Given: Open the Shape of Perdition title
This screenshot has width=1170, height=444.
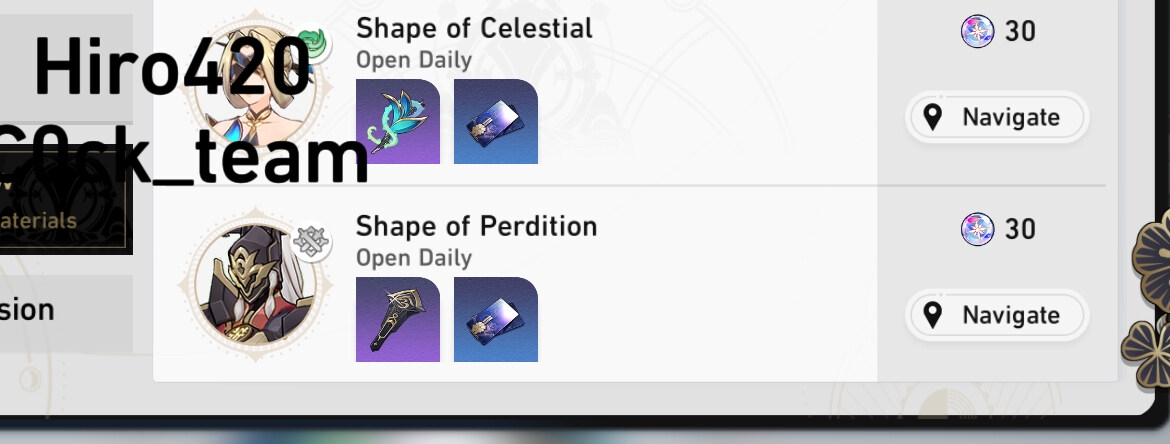Looking at the screenshot, I should 476,226.
